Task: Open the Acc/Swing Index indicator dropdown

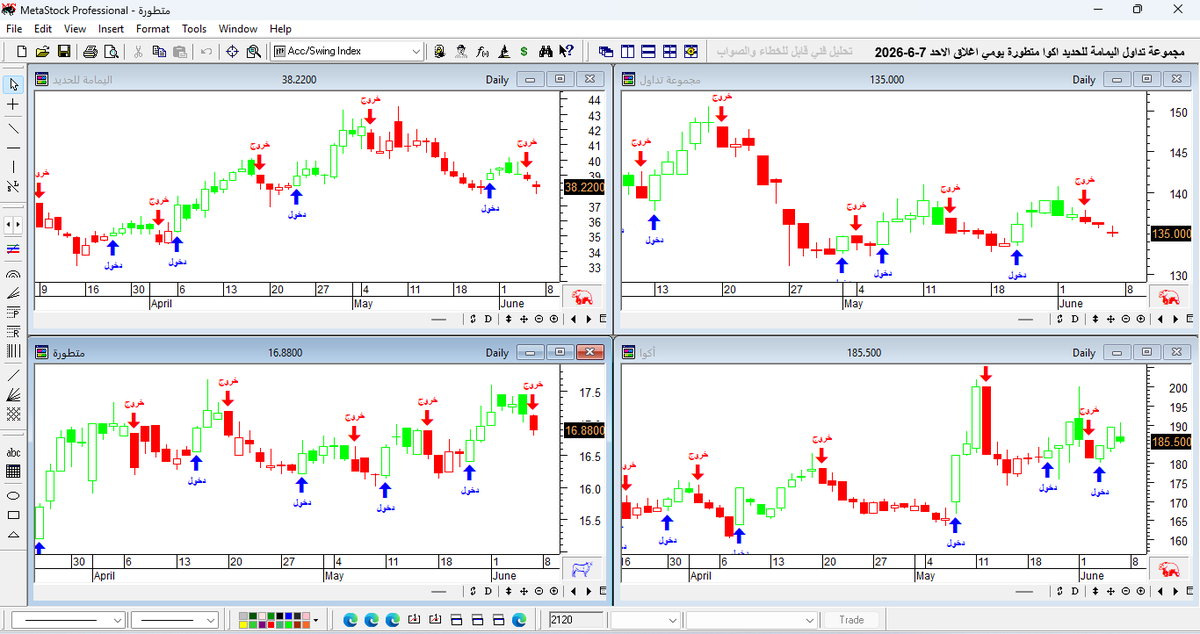Action: tap(417, 51)
